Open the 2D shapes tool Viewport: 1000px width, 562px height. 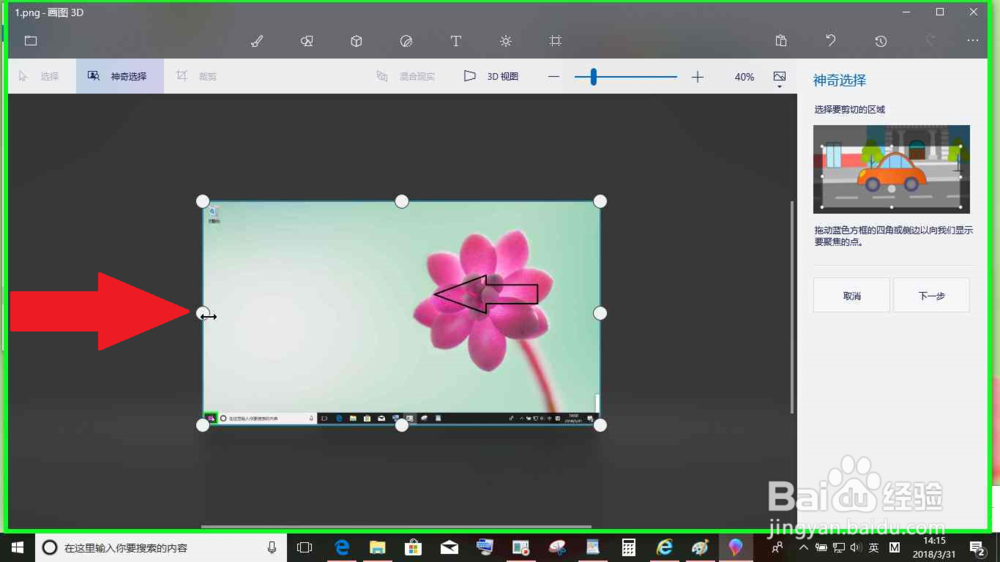point(307,41)
